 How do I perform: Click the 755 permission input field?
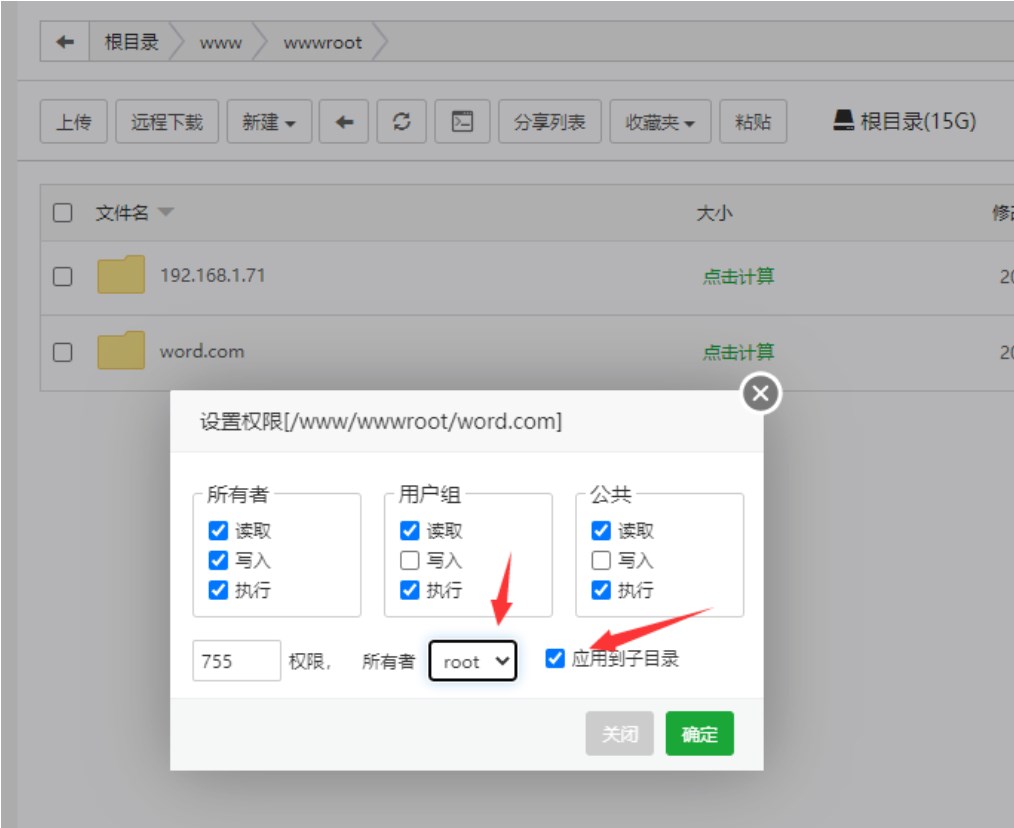tap(236, 661)
